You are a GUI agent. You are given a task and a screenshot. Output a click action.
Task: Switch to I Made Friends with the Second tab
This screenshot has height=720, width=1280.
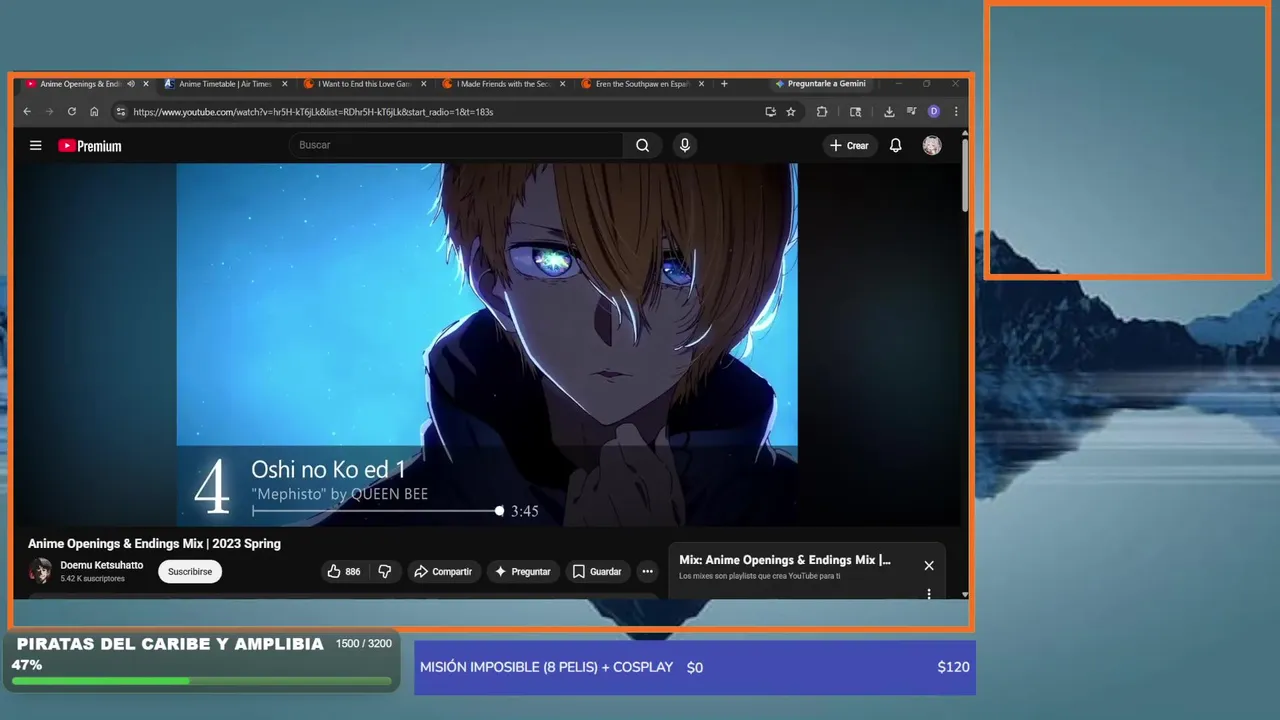click(501, 84)
